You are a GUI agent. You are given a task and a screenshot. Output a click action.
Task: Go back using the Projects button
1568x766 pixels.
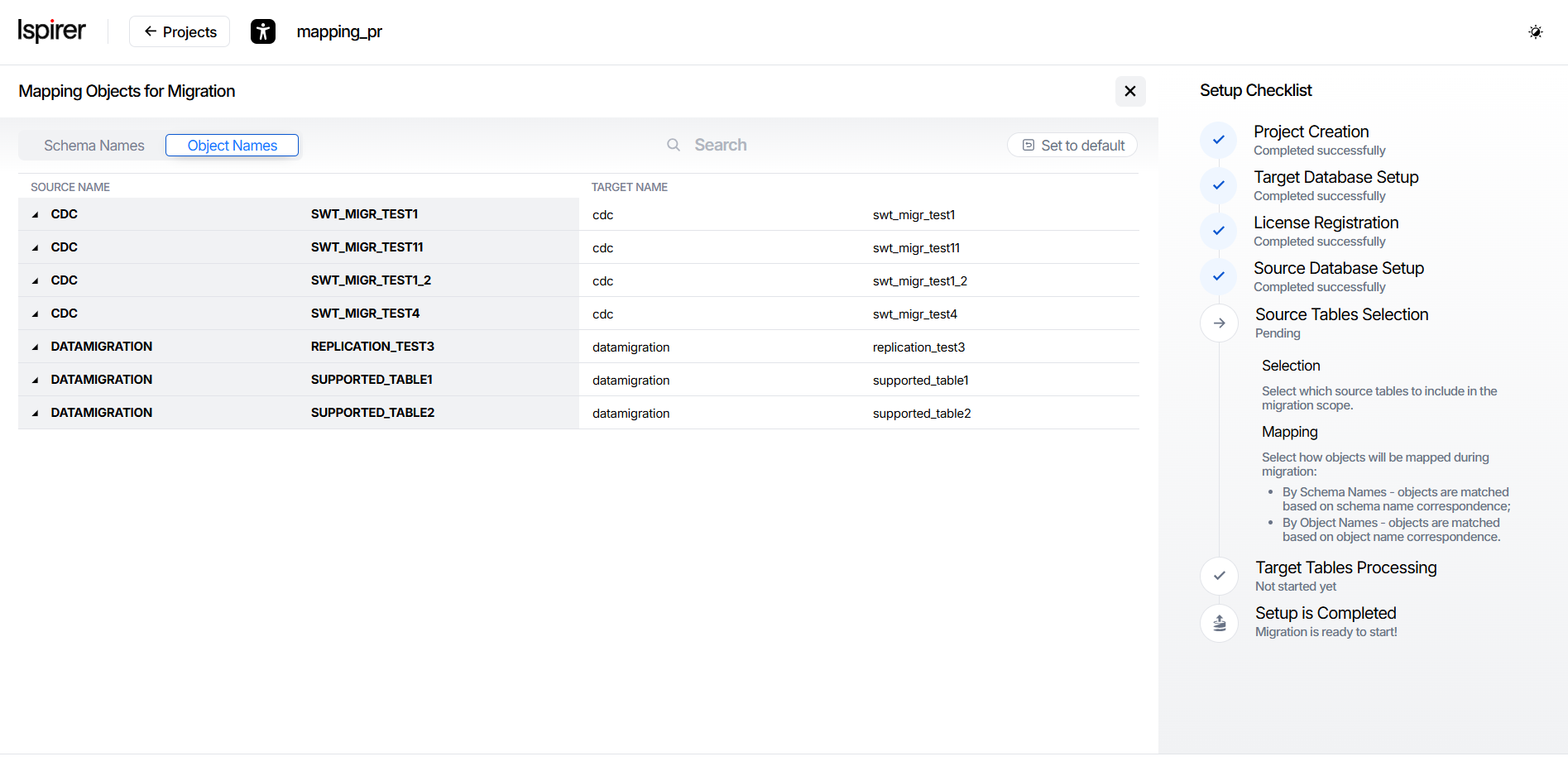[x=180, y=32]
